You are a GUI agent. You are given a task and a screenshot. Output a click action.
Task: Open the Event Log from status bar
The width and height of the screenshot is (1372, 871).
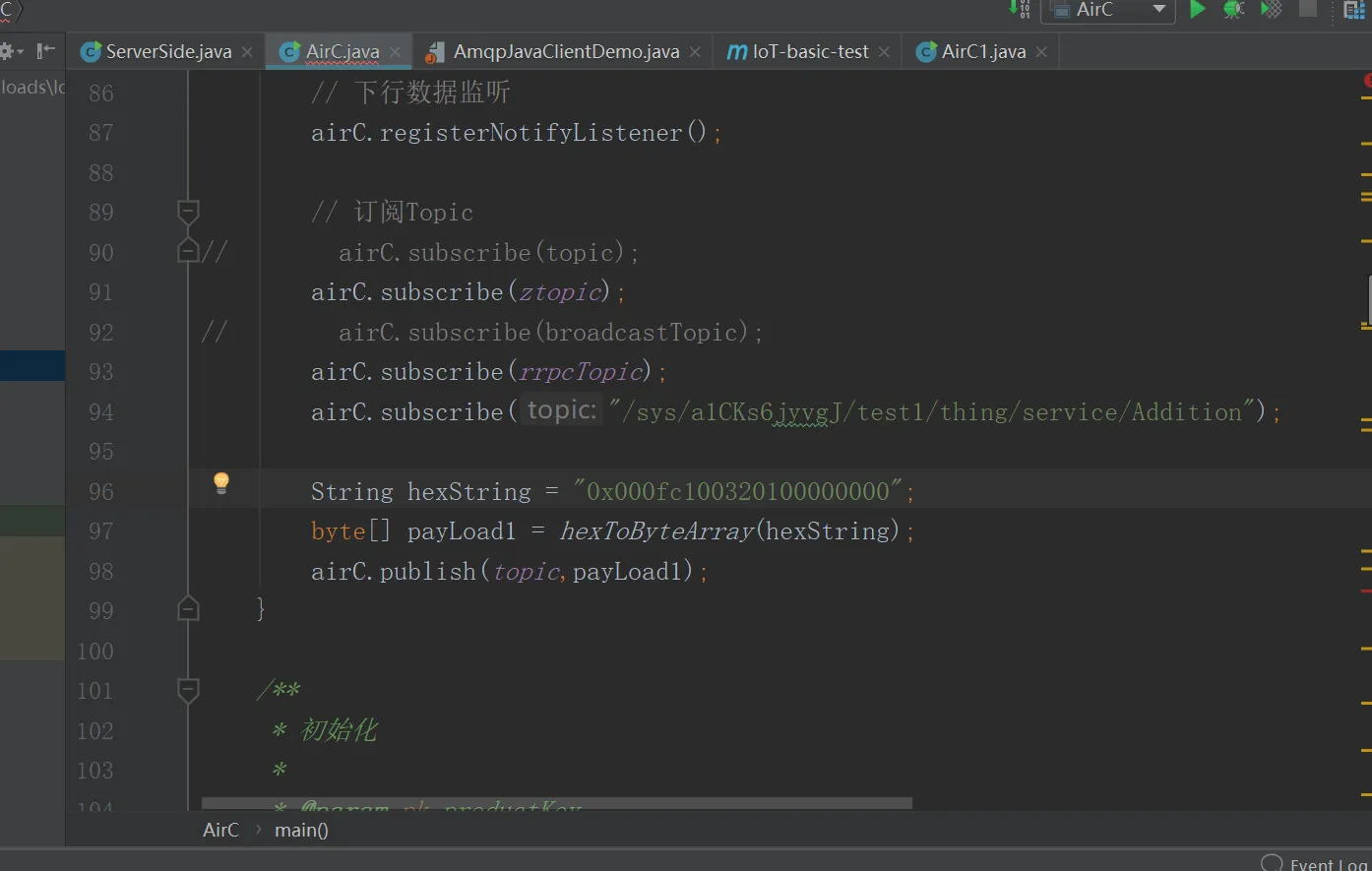pos(1329,864)
